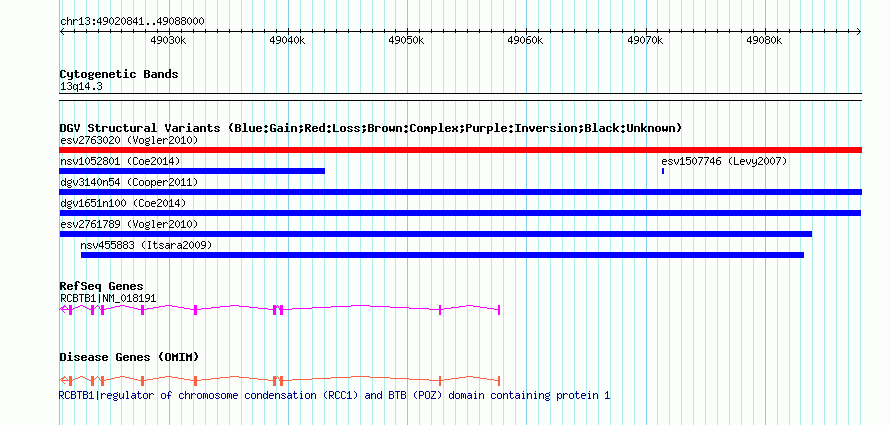The width and height of the screenshot is (890, 425).
Task: Click the 49070k ruler tick label
Action: [645, 40]
